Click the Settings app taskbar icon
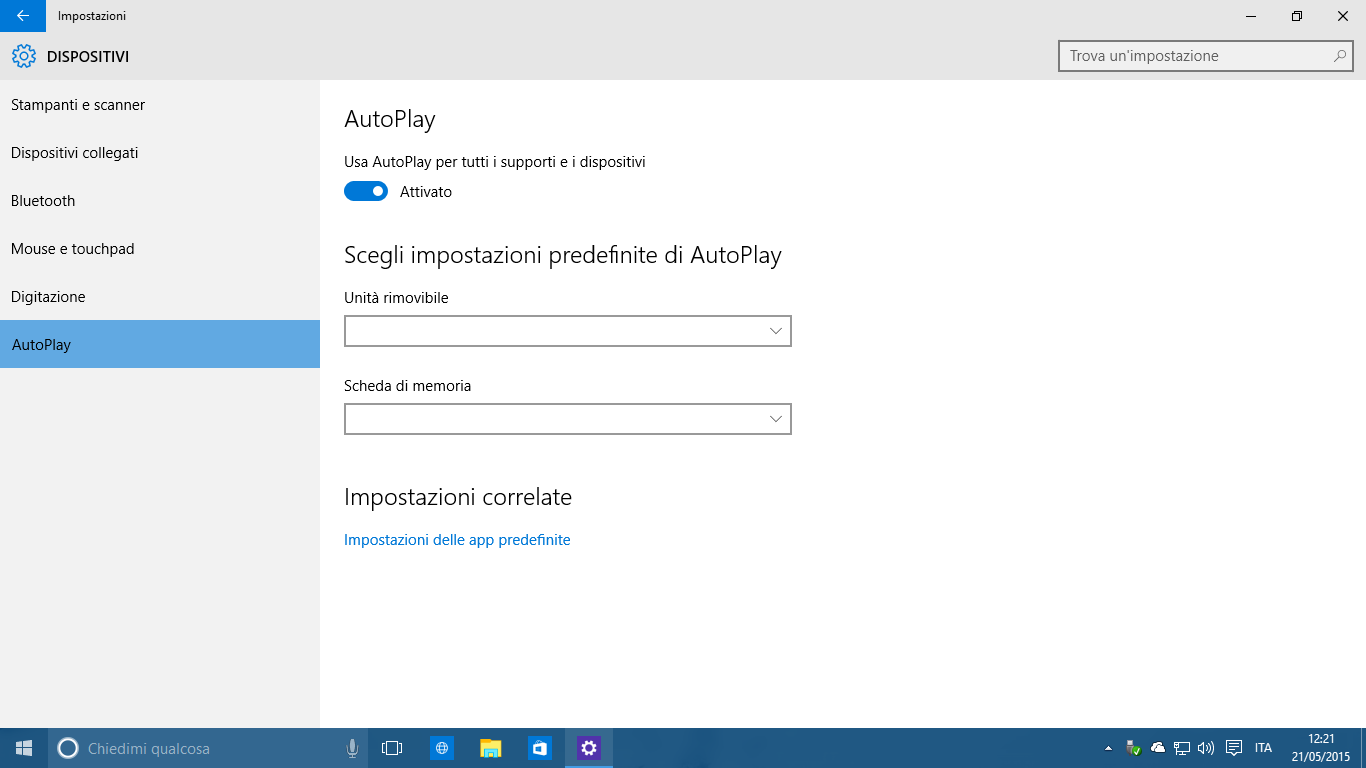The image size is (1366, 768). tap(589, 748)
